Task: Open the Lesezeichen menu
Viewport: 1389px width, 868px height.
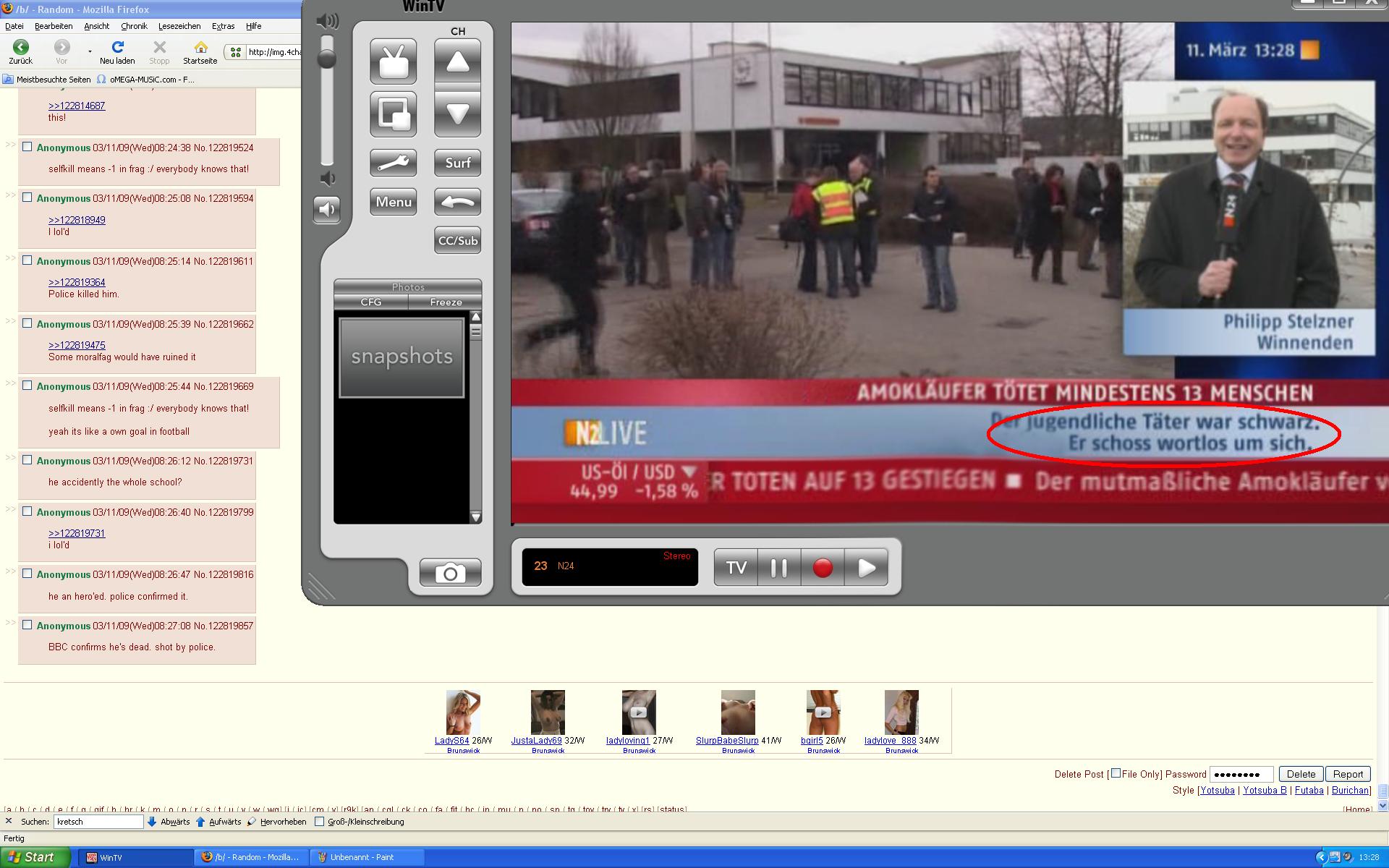Action: tap(179, 26)
